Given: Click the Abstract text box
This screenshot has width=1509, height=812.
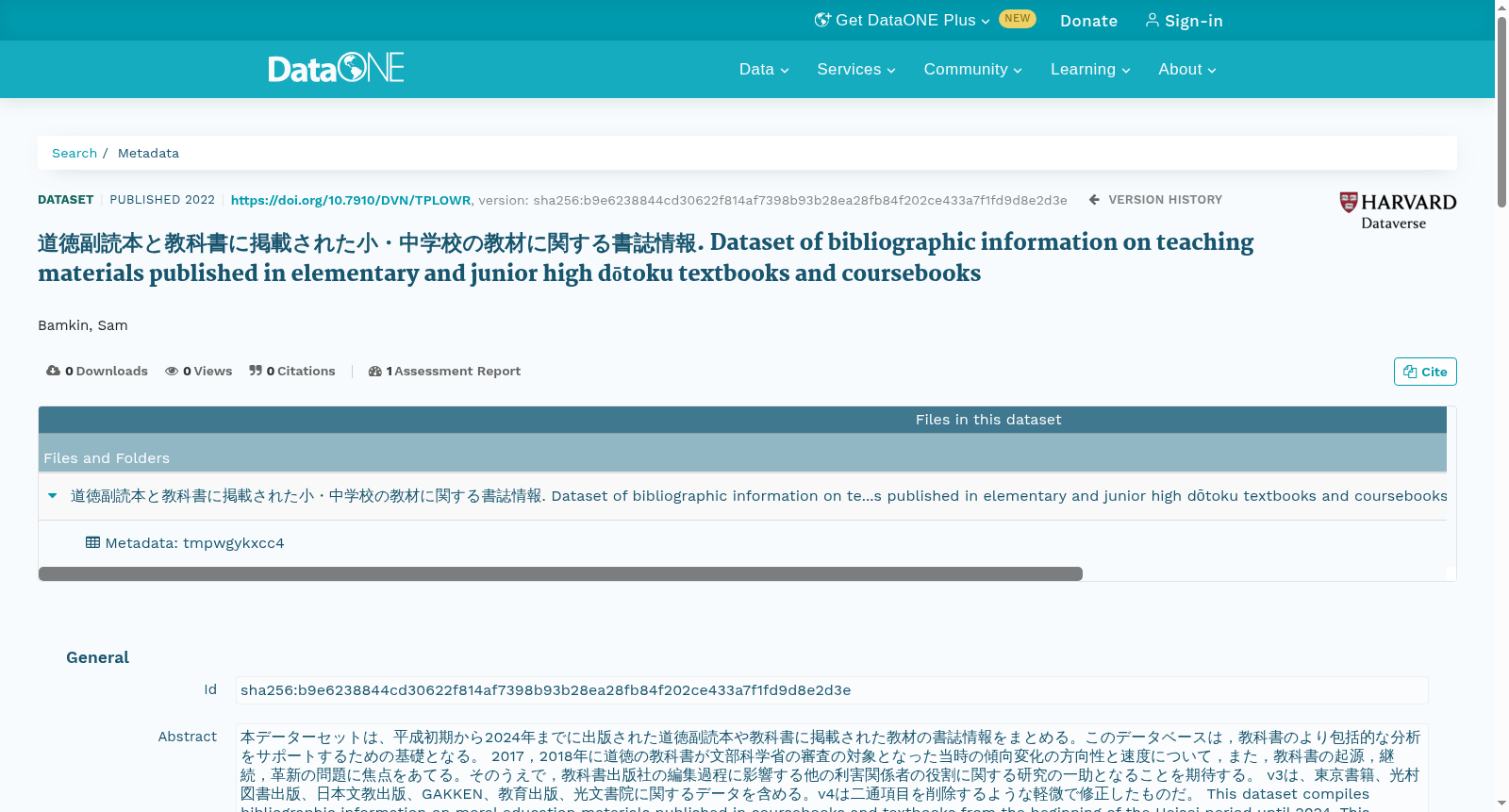Looking at the screenshot, I should tap(832, 768).
